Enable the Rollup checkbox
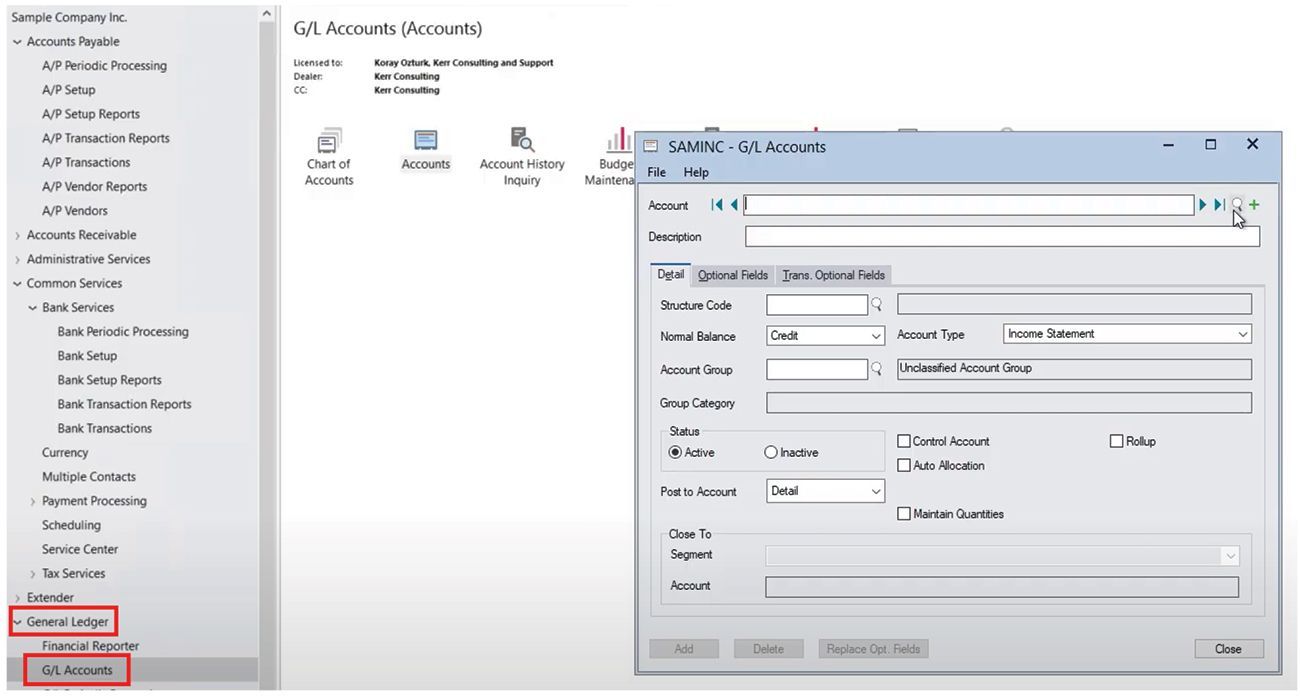1300x696 pixels. pyautogui.click(x=1117, y=441)
